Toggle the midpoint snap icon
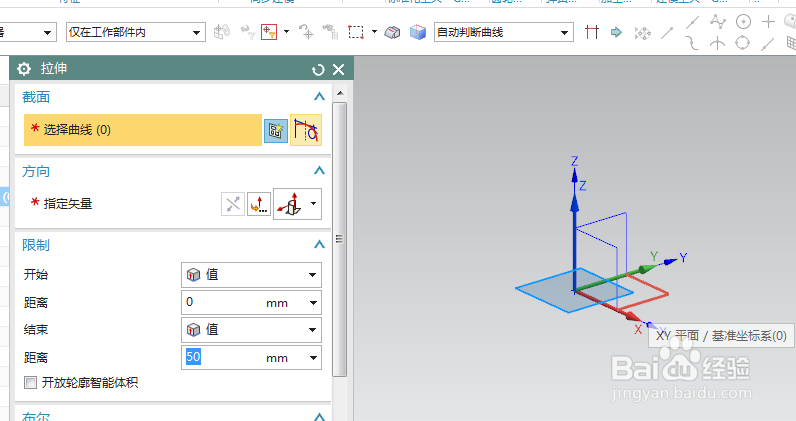Viewport: 796px width, 421px height. click(692, 22)
